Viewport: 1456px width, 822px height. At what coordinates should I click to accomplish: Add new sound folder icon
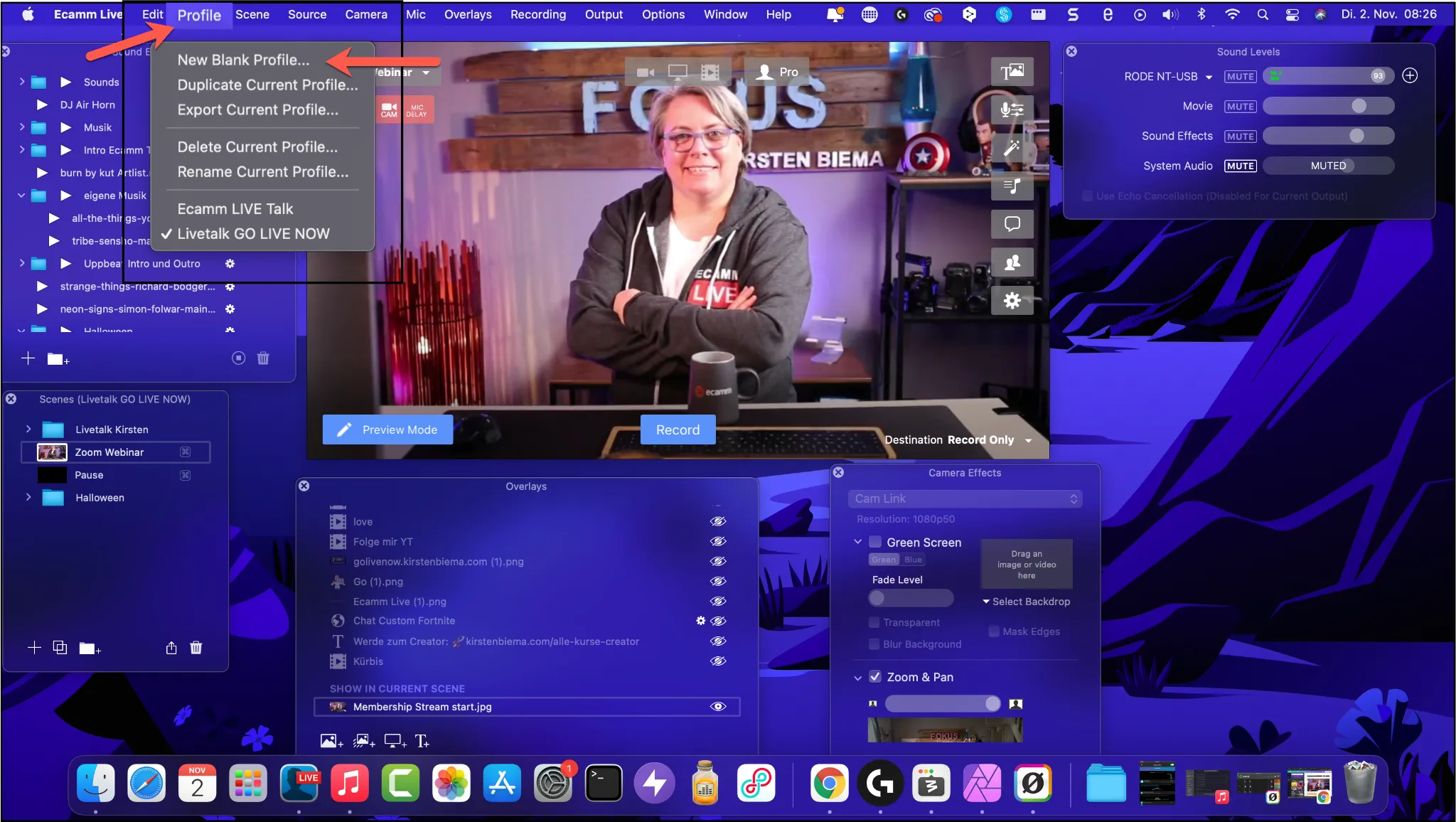(x=58, y=359)
